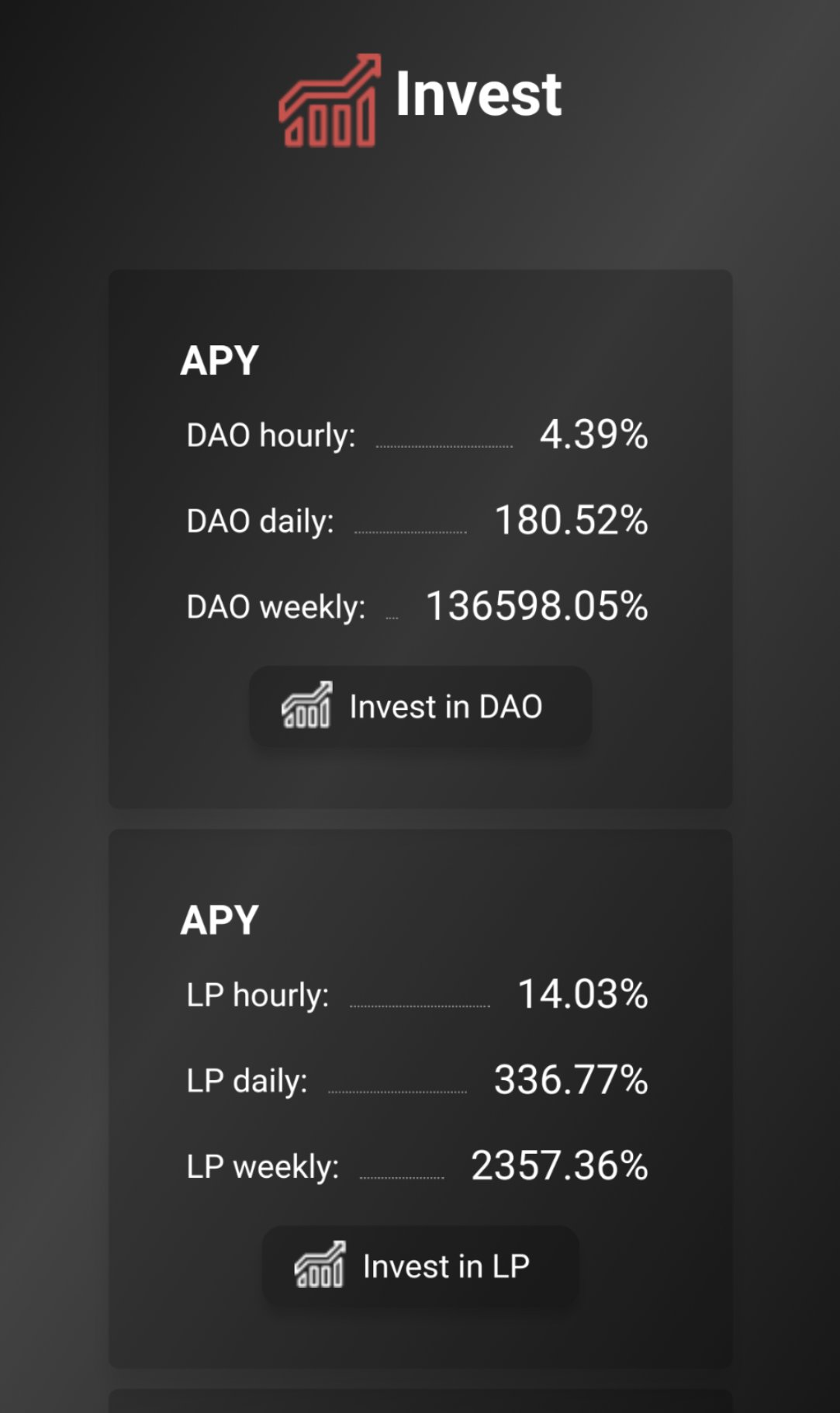The height and width of the screenshot is (1413, 840).
Task: Click the 14.03% LP hourly value
Action: (582, 994)
